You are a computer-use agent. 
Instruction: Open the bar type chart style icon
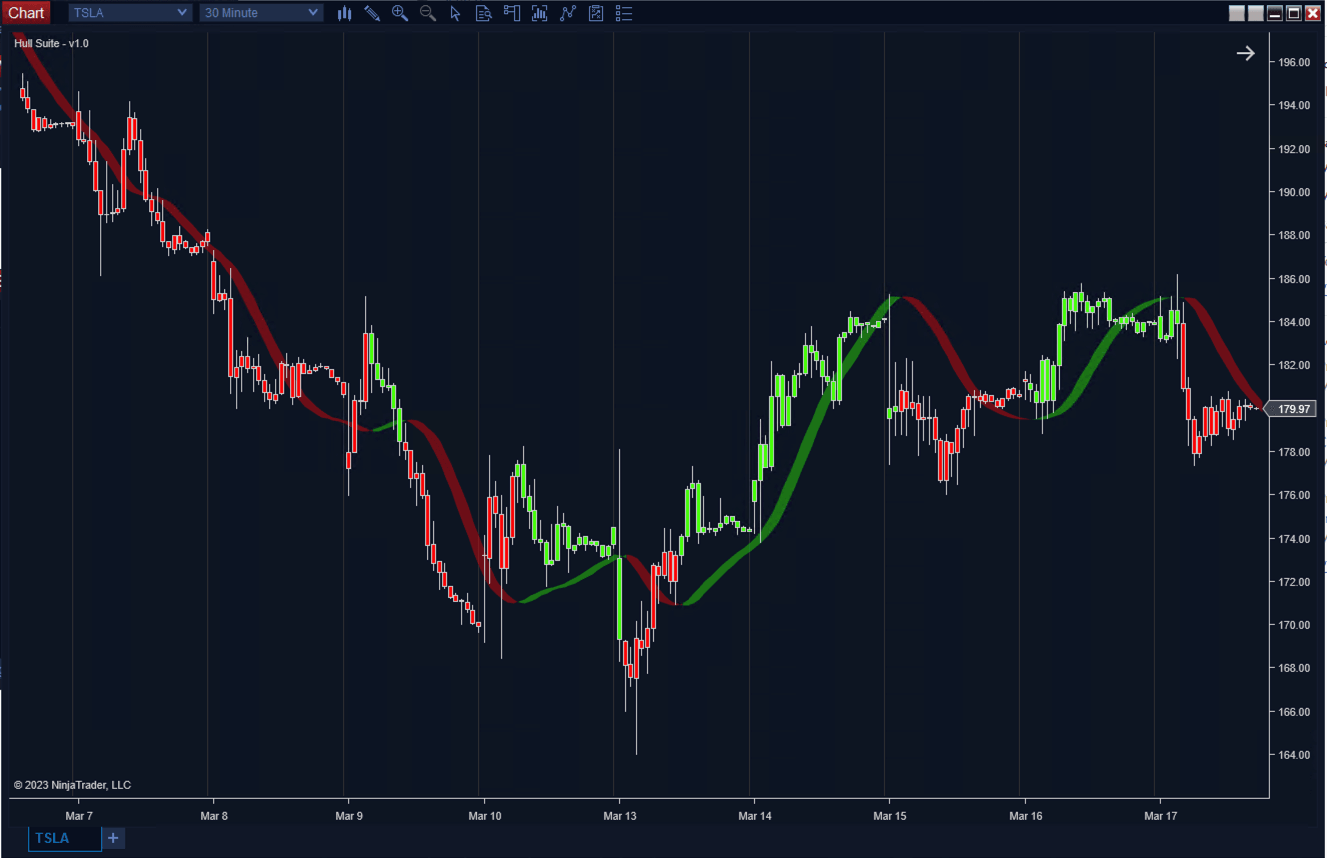click(345, 13)
